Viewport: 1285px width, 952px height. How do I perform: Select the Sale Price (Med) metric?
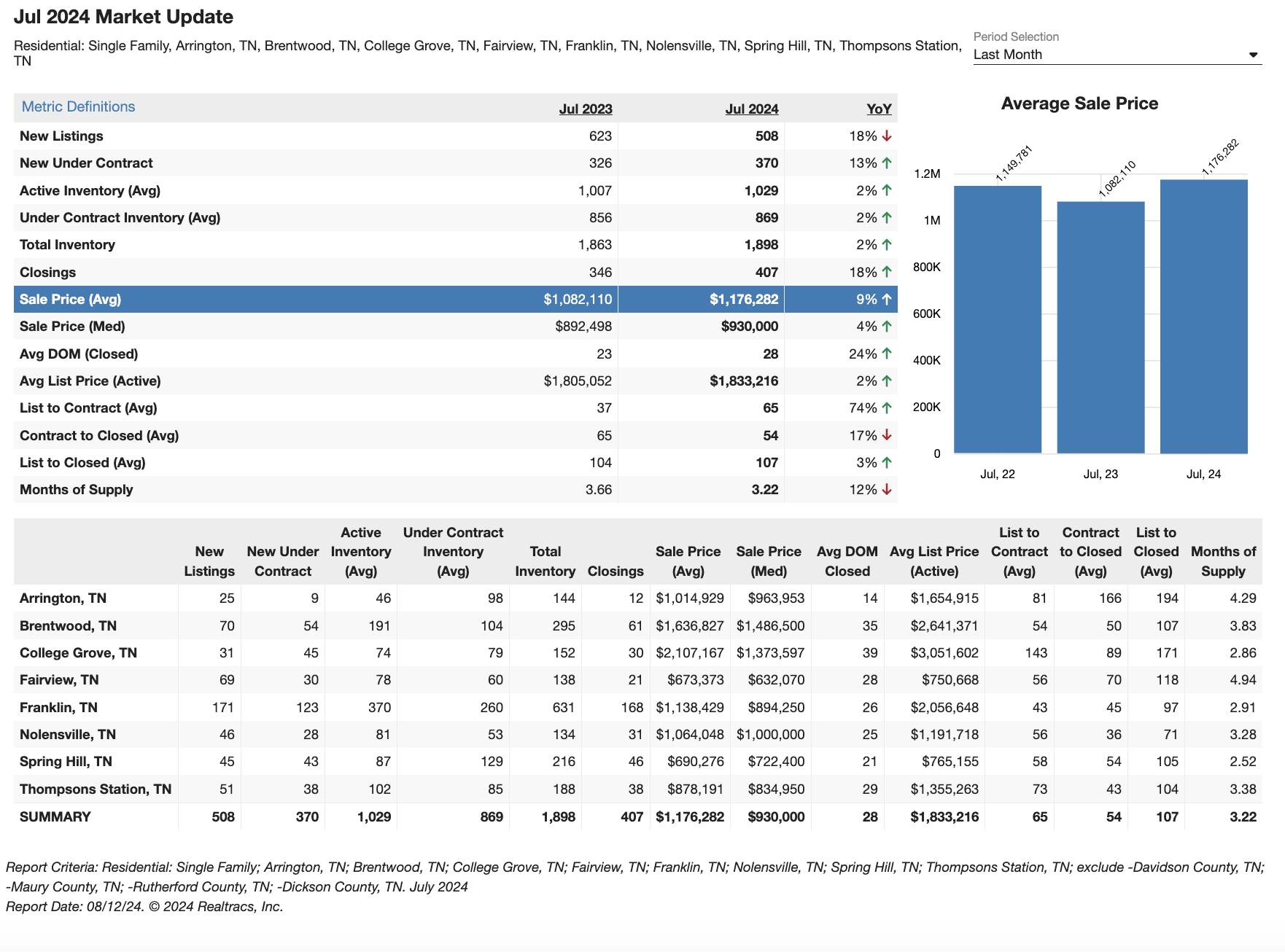coord(456,327)
